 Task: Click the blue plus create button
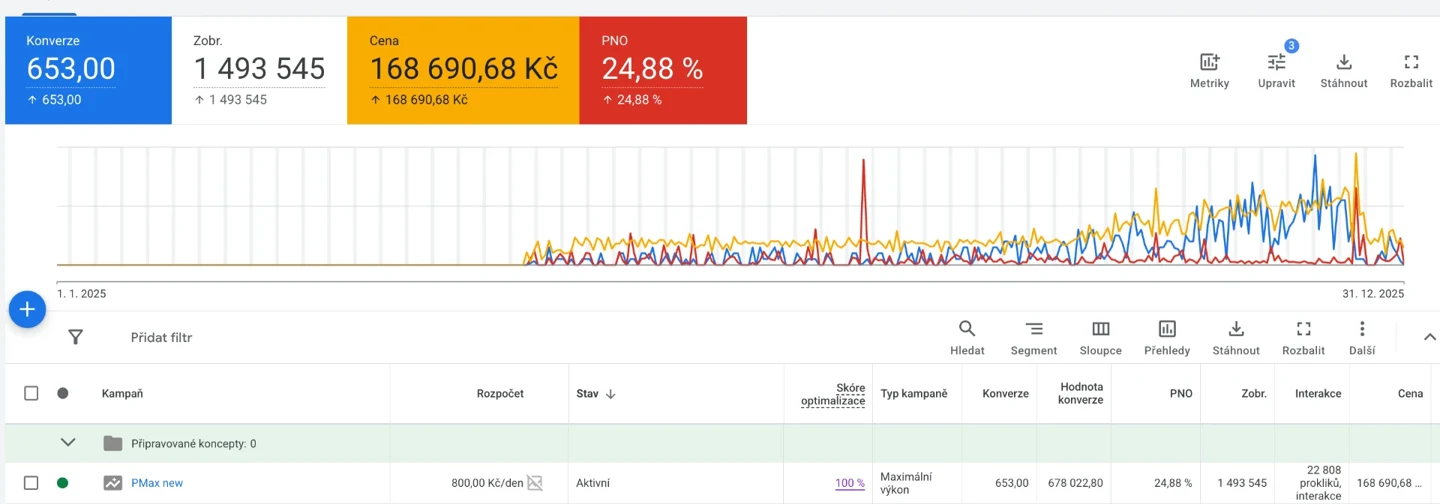(27, 310)
